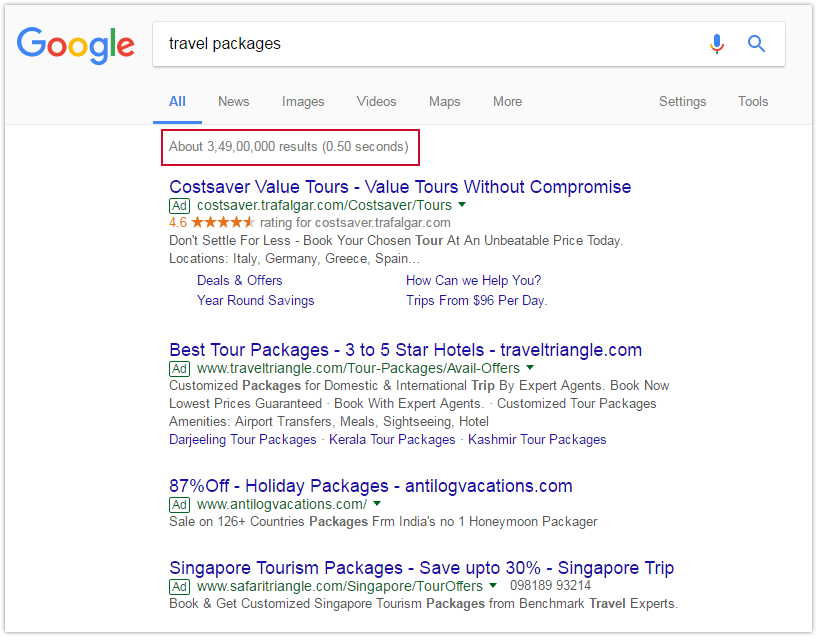
Task: Click the 4.6 star rating stars
Action: click(x=223, y=222)
